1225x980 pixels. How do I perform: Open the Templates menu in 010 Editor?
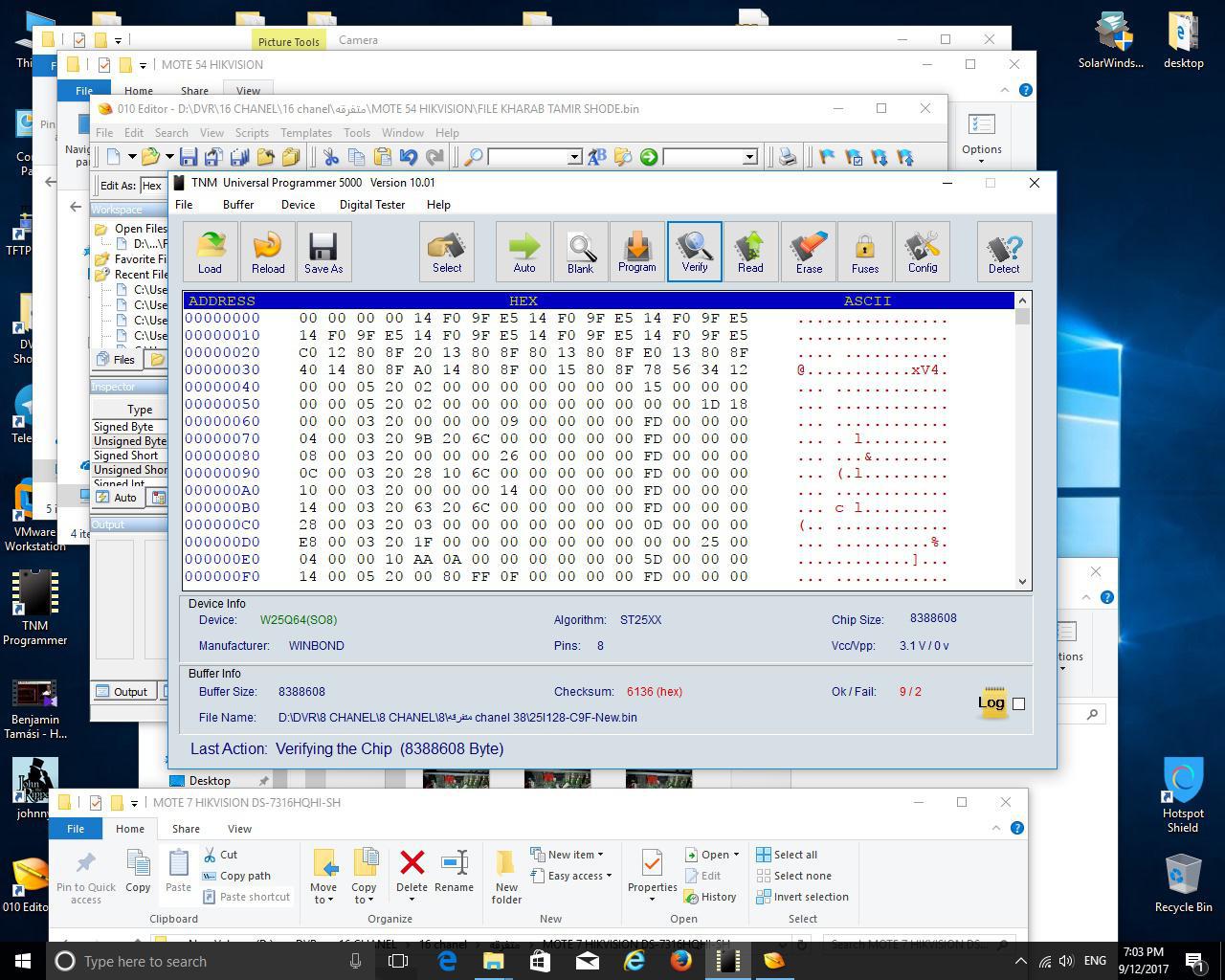[306, 133]
